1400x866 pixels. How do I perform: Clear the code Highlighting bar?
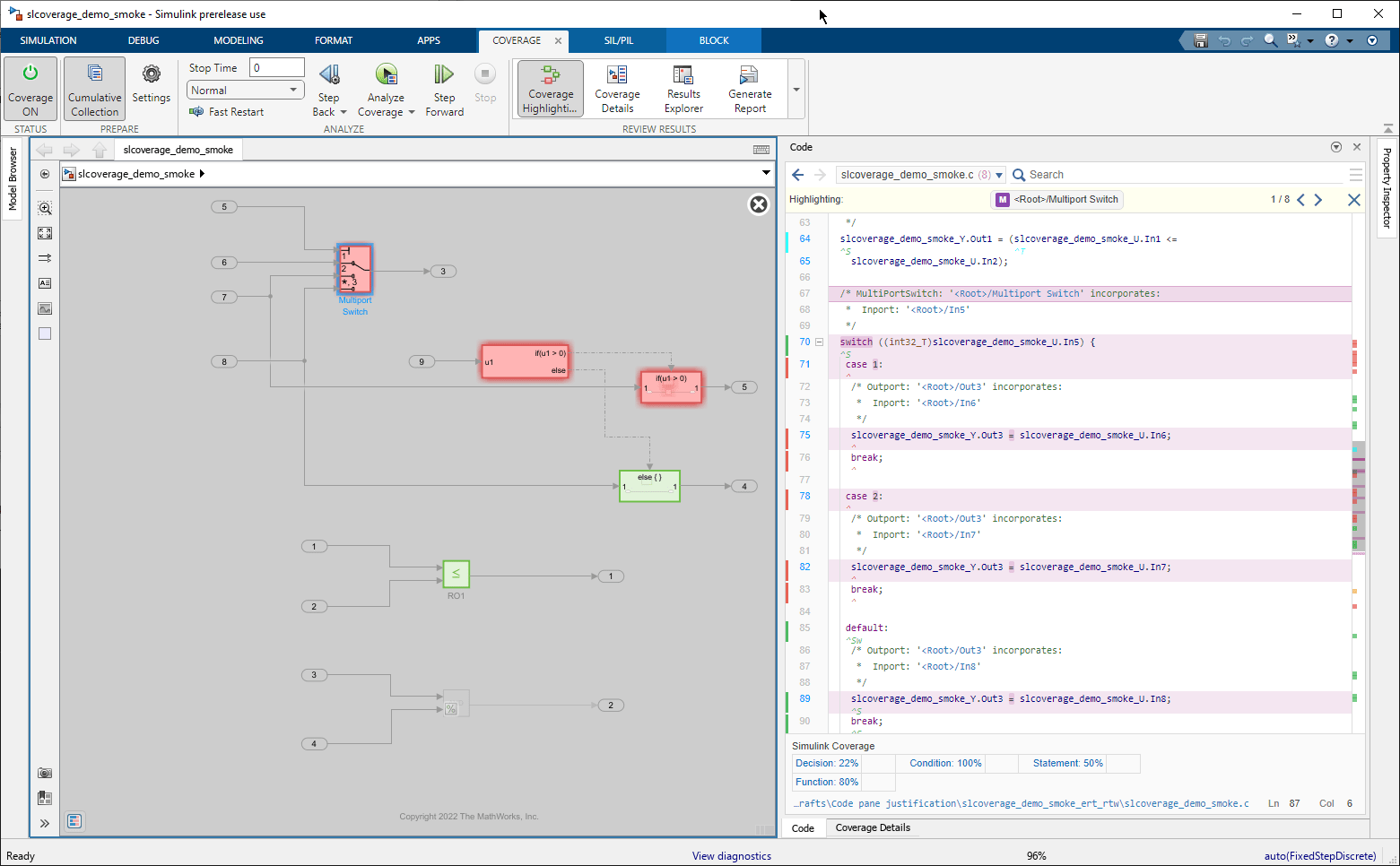point(1354,200)
